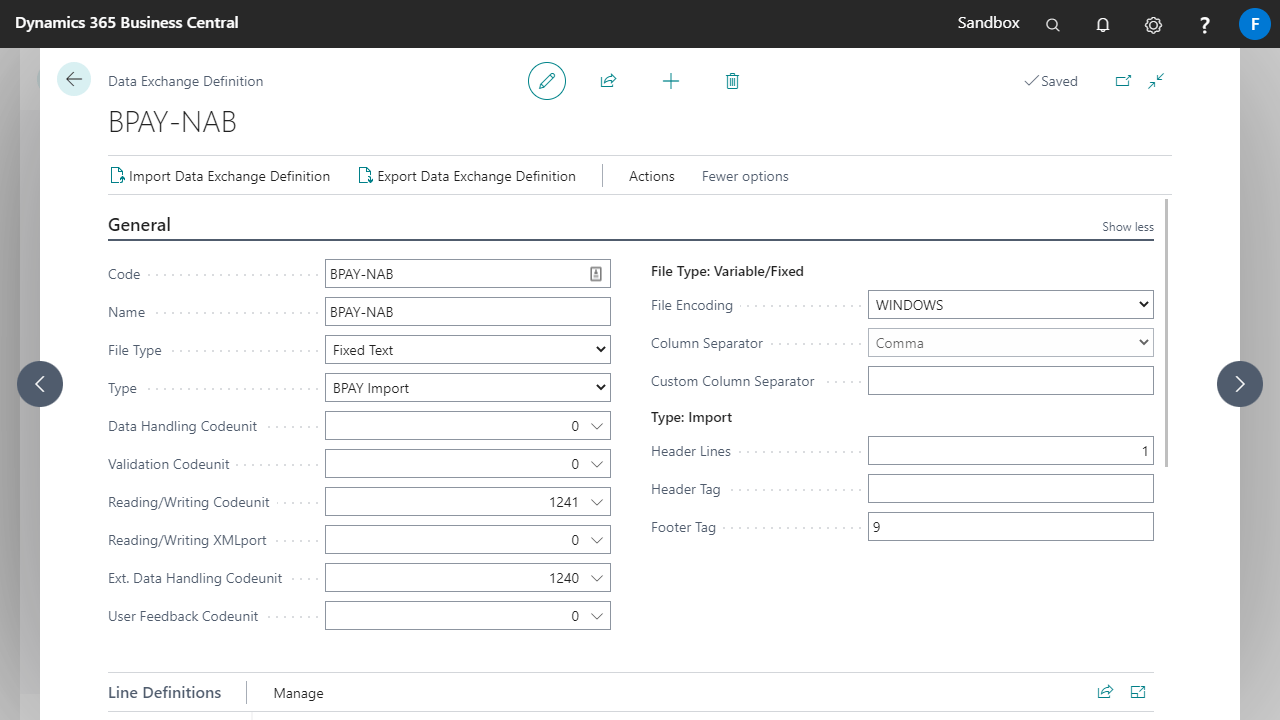Click the share icon in header
This screenshot has height=720, width=1280.
click(608, 81)
